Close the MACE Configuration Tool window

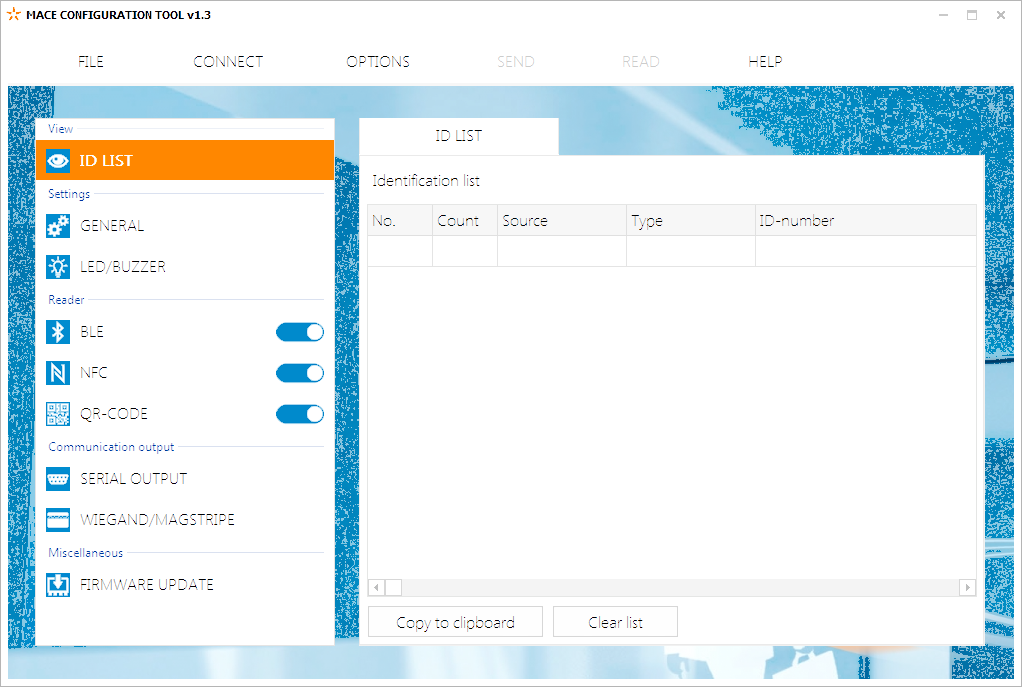click(1000, 15)
